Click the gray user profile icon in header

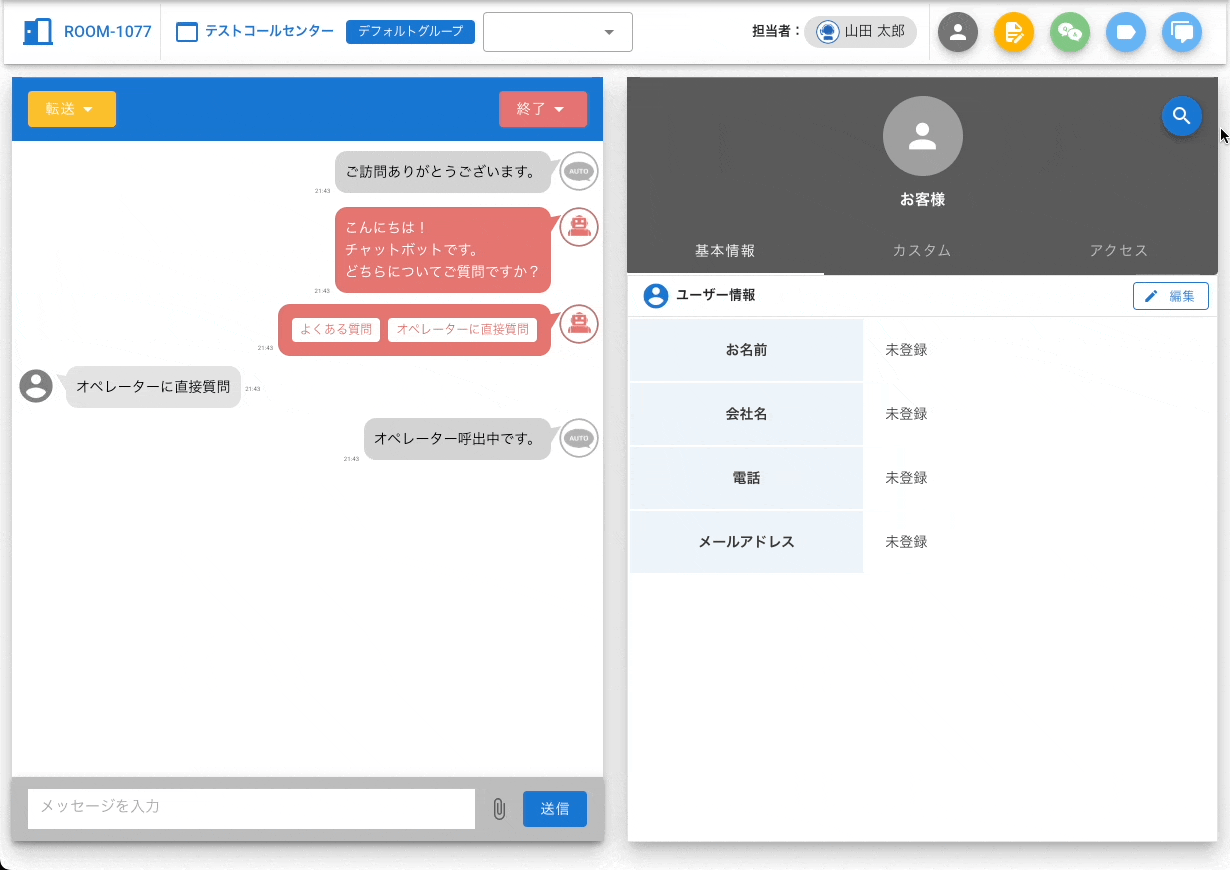(958, 32)
